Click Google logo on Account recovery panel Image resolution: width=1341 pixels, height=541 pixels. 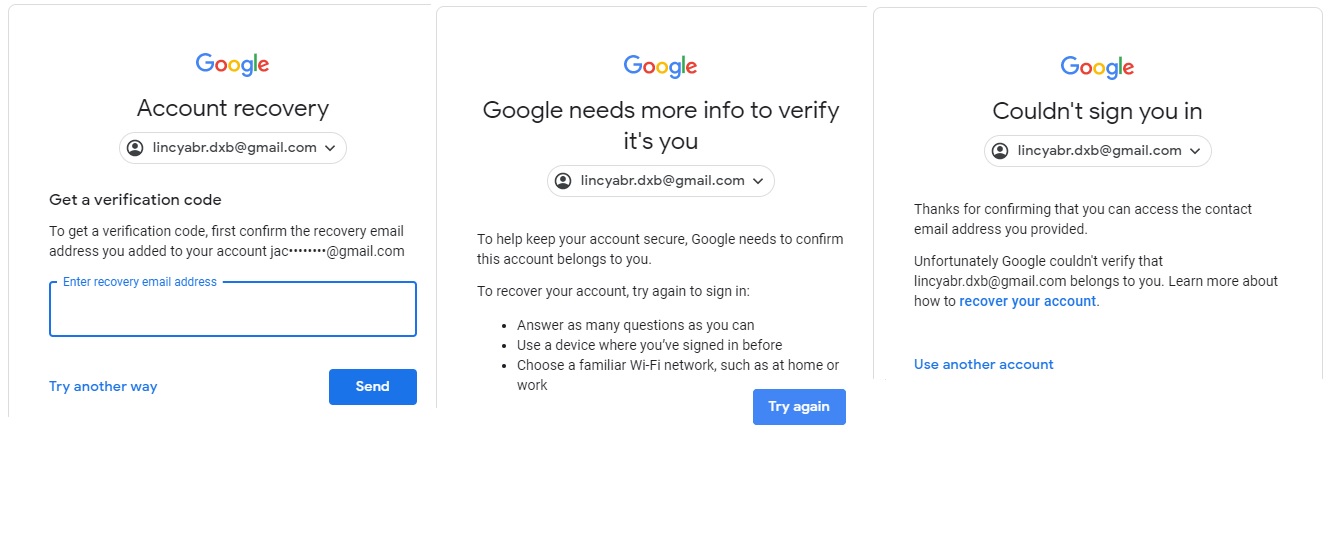coord(232,64)
